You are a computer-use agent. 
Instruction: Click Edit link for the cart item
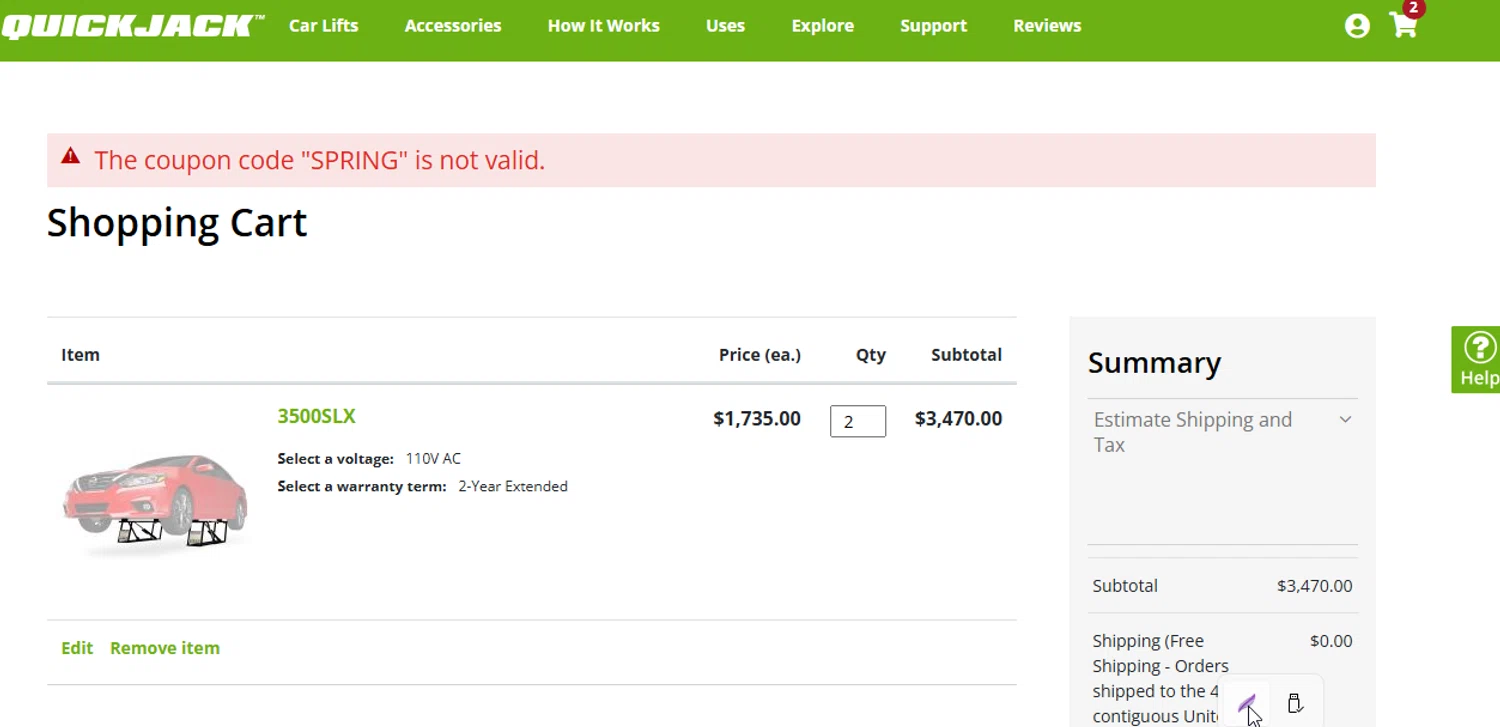point(77,648)
